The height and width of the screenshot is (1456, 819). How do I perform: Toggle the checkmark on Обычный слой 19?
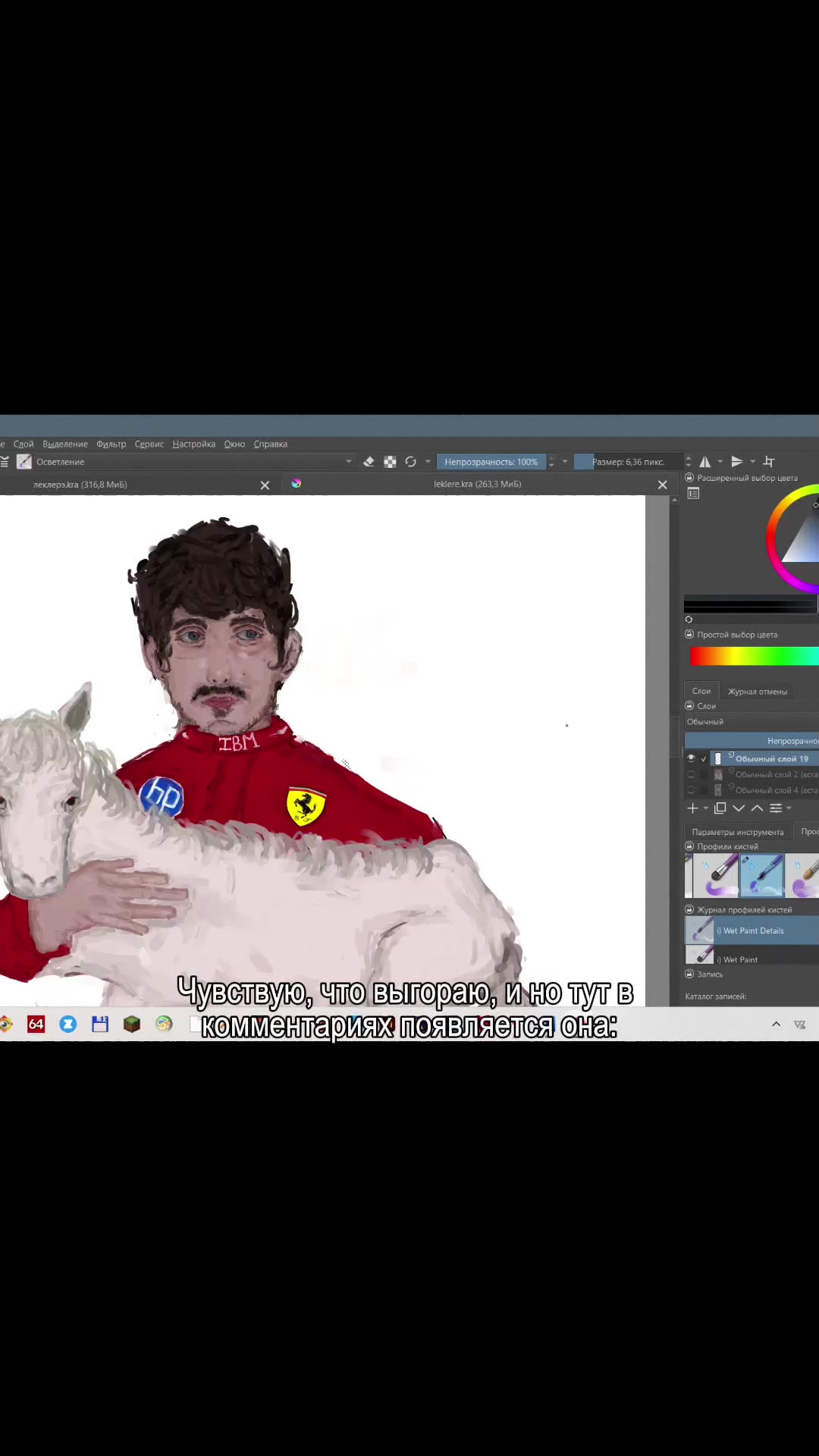(x=704, y=758)
